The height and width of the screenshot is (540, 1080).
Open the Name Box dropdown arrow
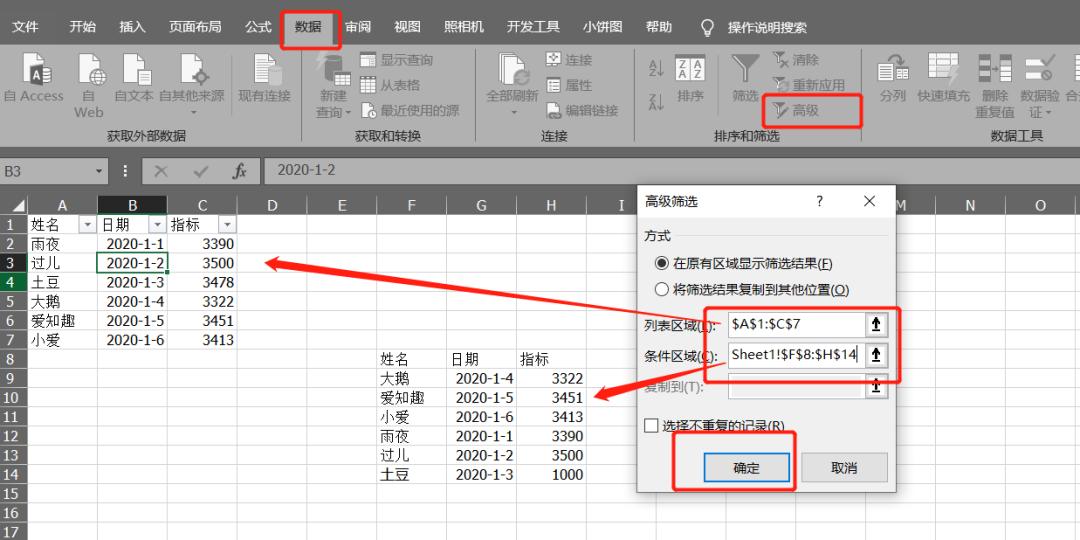click(x=99, y=171)
